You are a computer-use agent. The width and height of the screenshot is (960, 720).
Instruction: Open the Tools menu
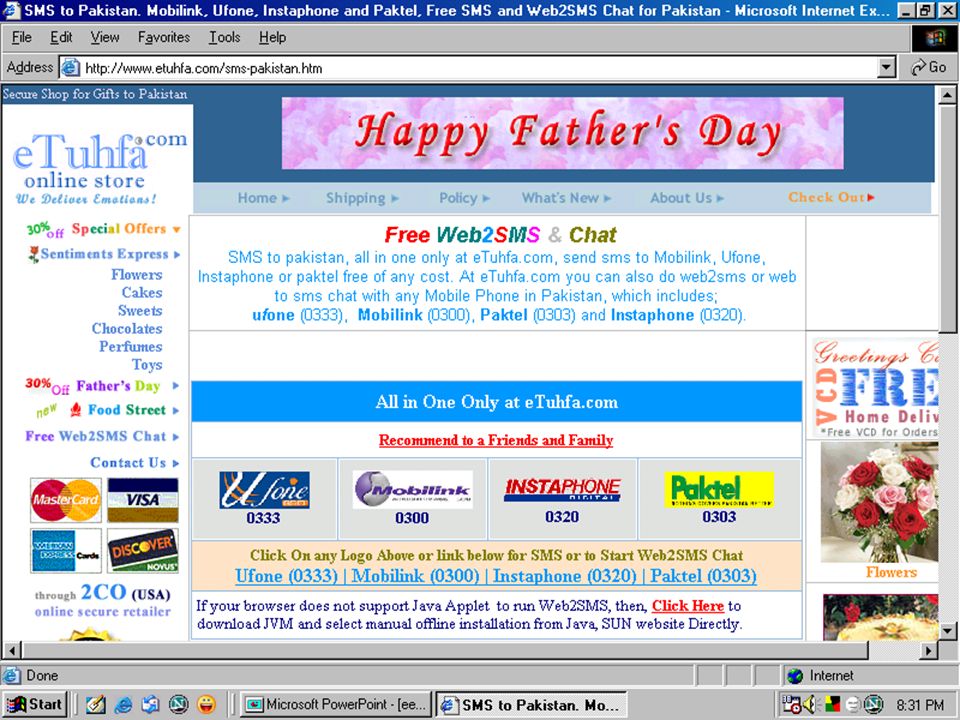224,37
